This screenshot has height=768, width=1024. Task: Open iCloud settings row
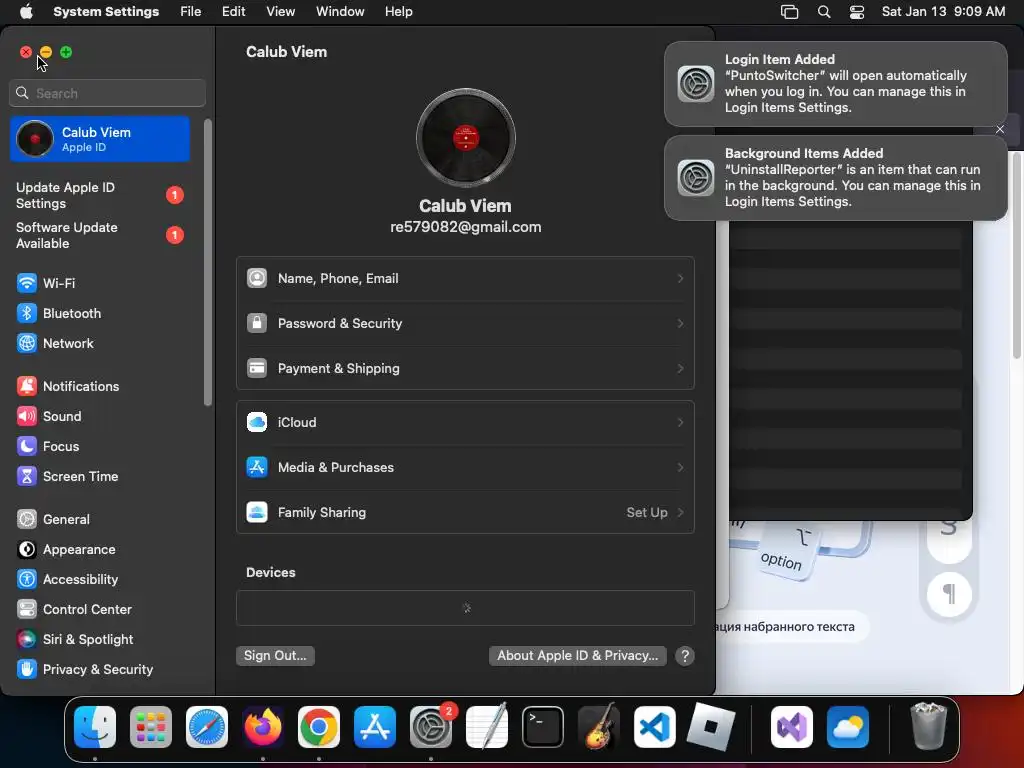[465, 423]
